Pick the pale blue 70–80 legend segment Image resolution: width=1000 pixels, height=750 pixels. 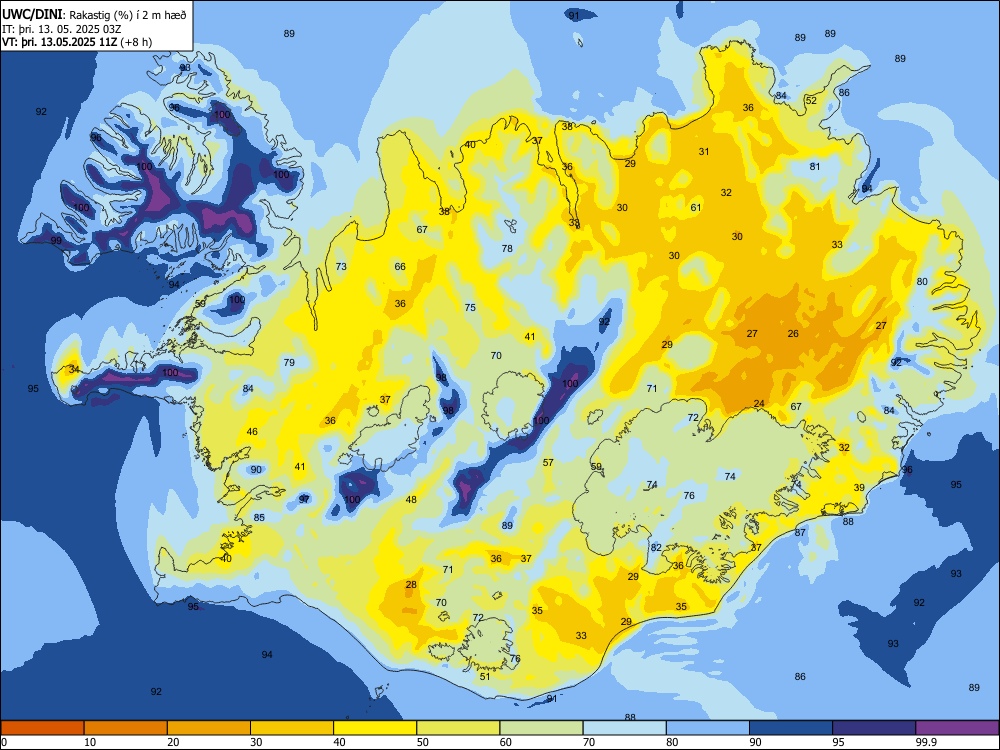pos(624,728)
